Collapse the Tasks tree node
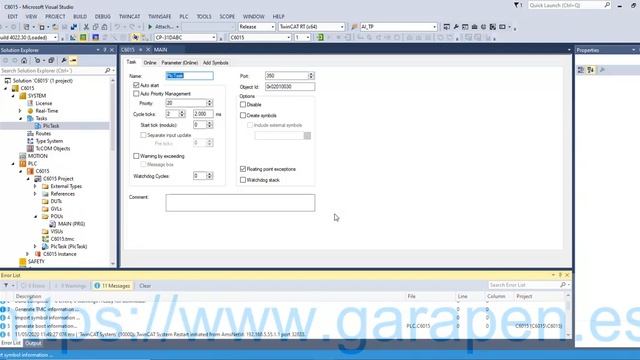 (20, 118)
